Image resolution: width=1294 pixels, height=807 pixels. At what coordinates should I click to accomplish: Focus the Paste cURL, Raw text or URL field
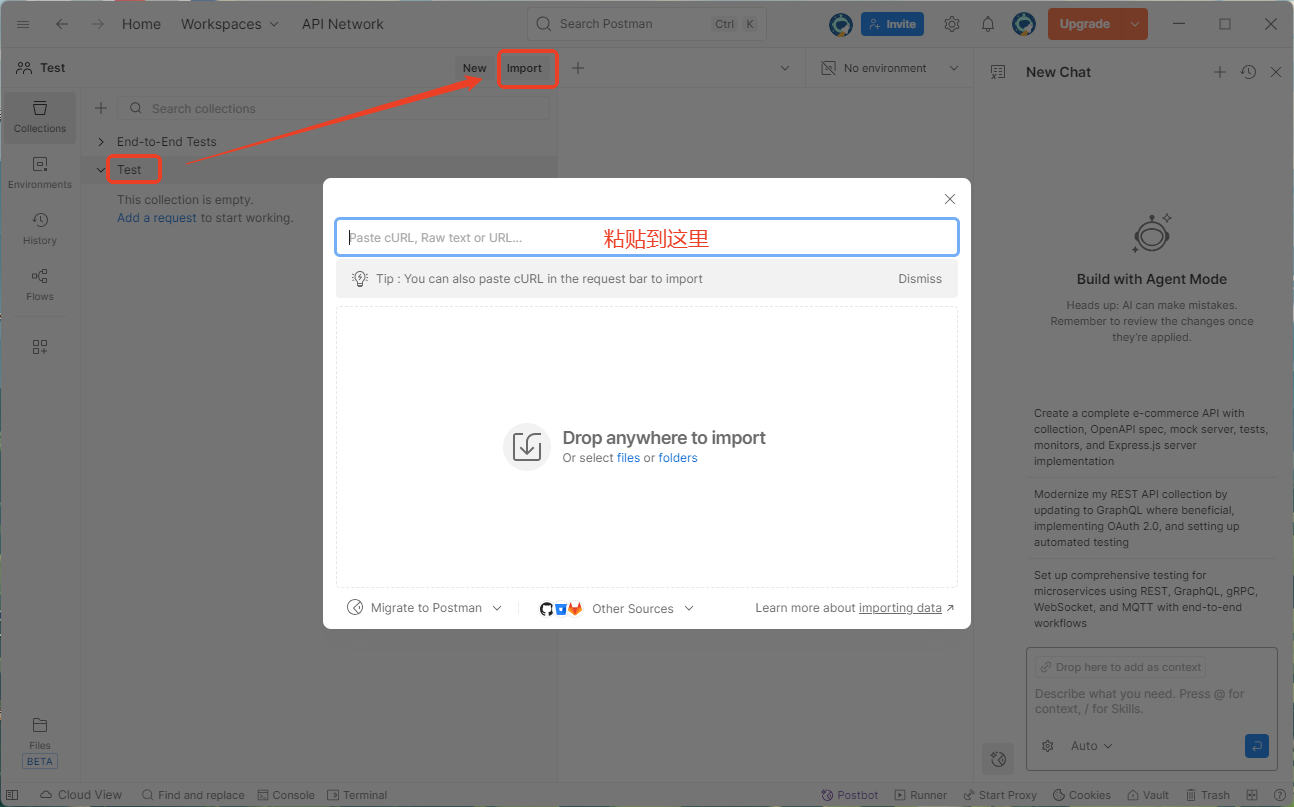647,237
